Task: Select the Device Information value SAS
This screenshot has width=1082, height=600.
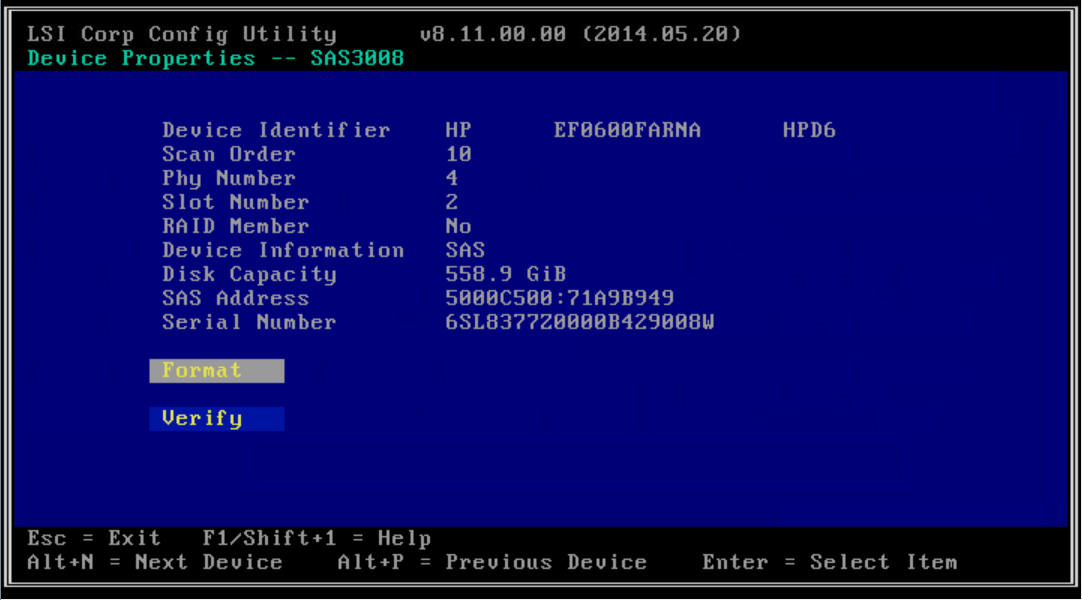Action: (x=465, y=250)
